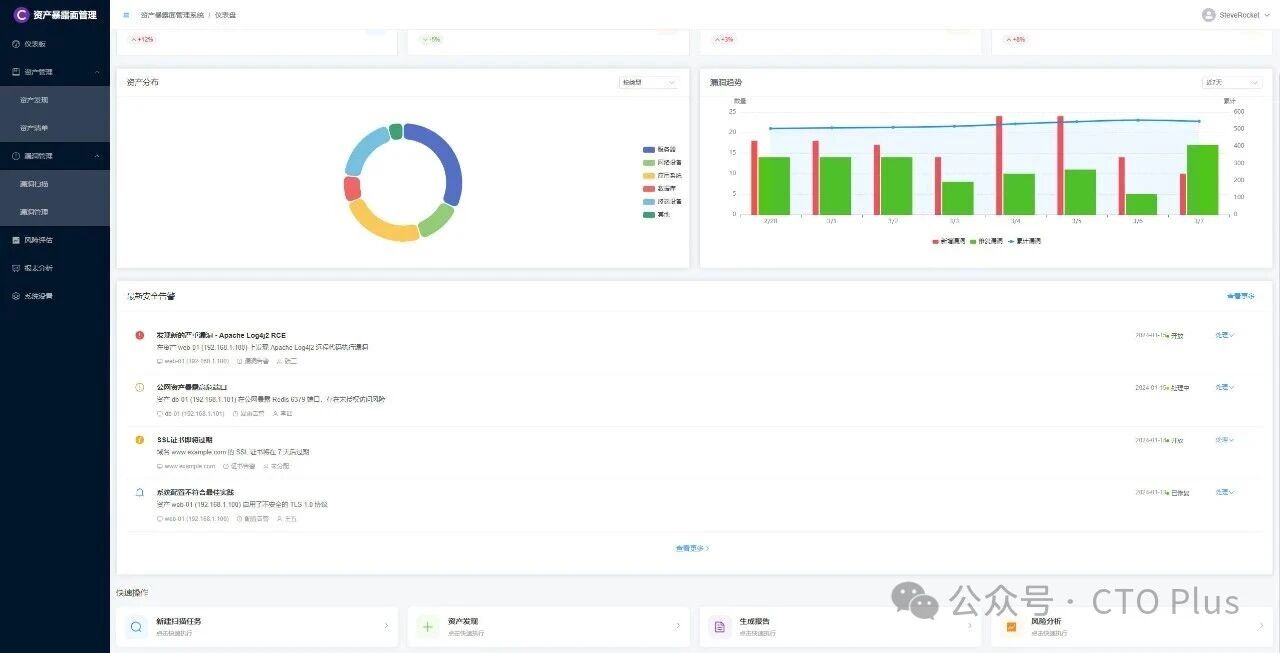Click db-01 (192.168.1.101) asset tag
This screenshot has width=1280, height=653.
(x=190, y=413)
